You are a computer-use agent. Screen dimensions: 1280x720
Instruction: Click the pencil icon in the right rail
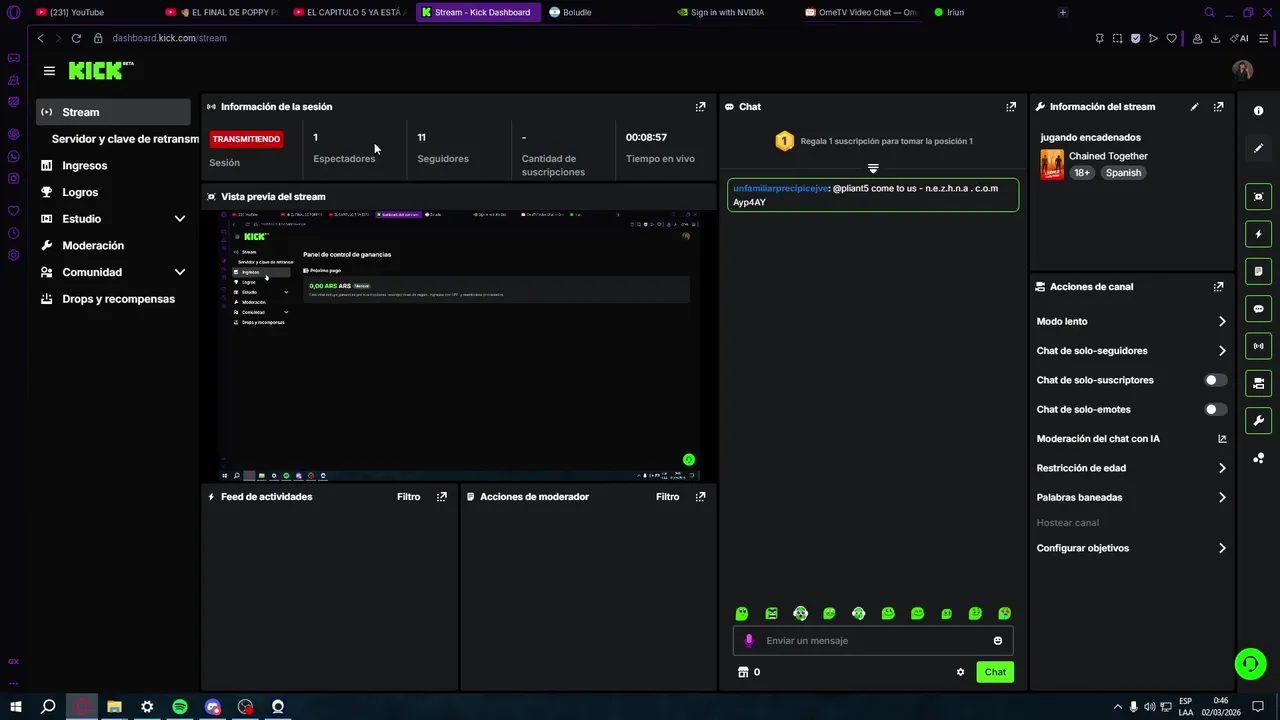pos(1258,148)
